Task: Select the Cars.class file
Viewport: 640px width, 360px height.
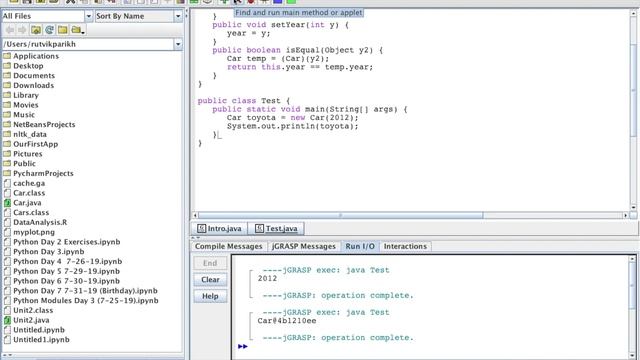Action: [31, 213]
